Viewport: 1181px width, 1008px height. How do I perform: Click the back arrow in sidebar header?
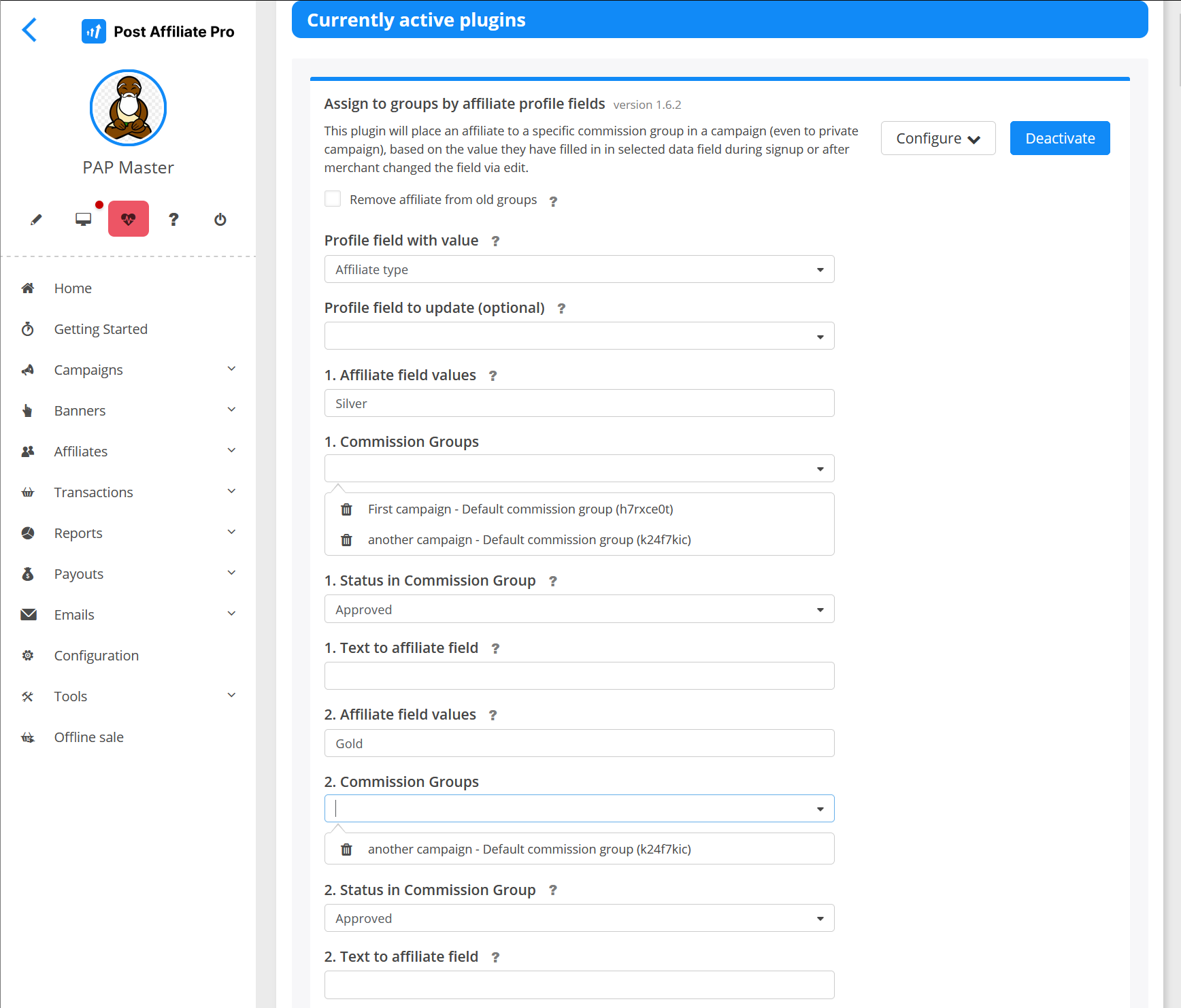point(29,31)
